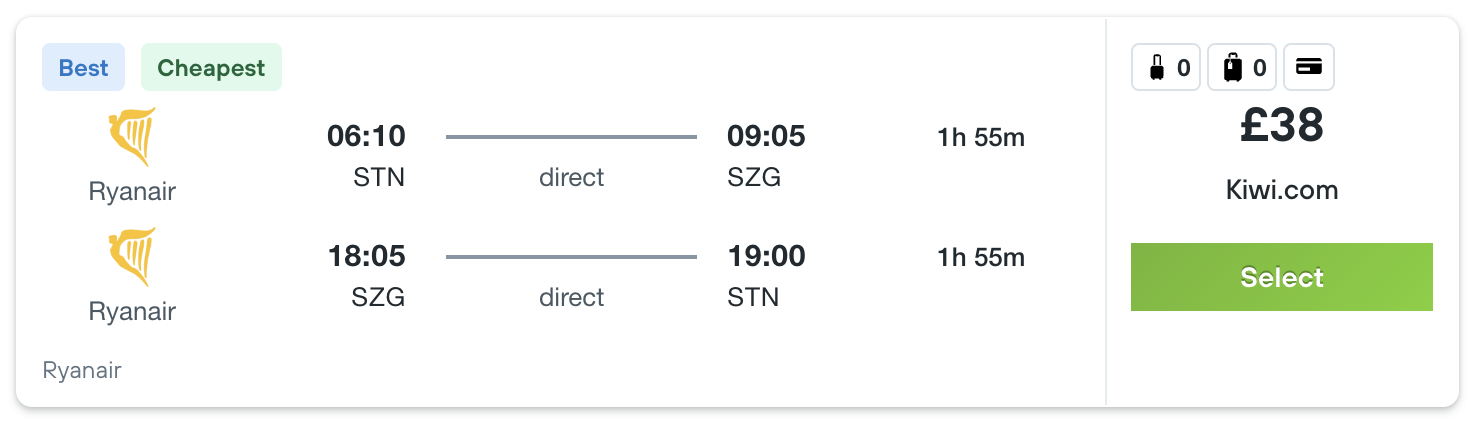Click the outbound flight direct line

[571, 137]
